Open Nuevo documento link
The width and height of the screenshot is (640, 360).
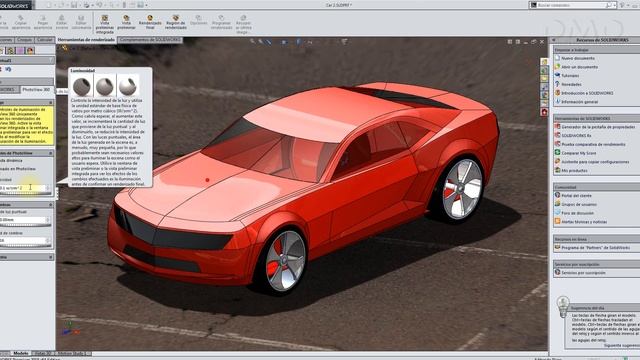[578, 58]
